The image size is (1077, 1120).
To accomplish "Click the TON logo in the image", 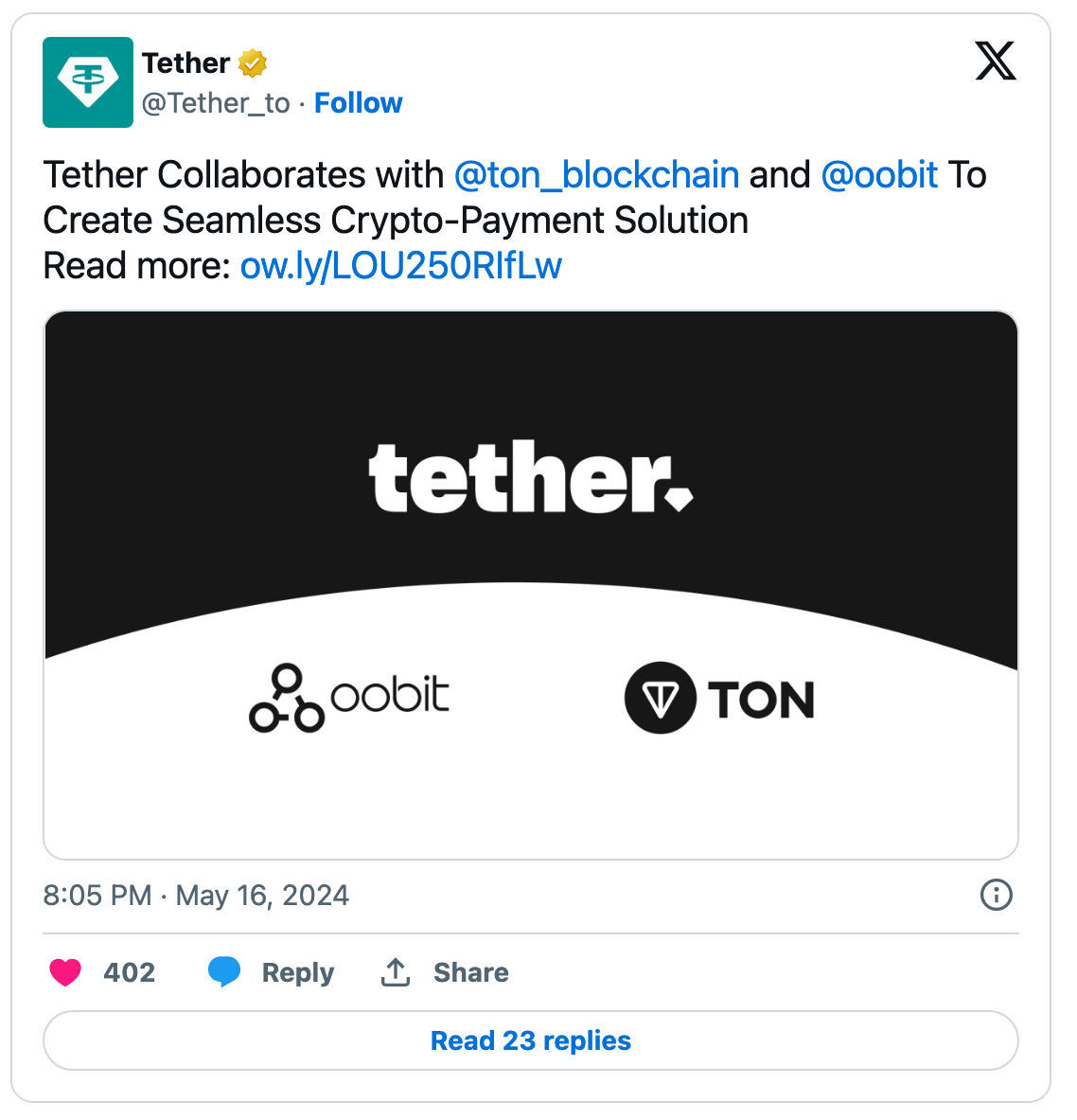I will click(x=717, y=700).
